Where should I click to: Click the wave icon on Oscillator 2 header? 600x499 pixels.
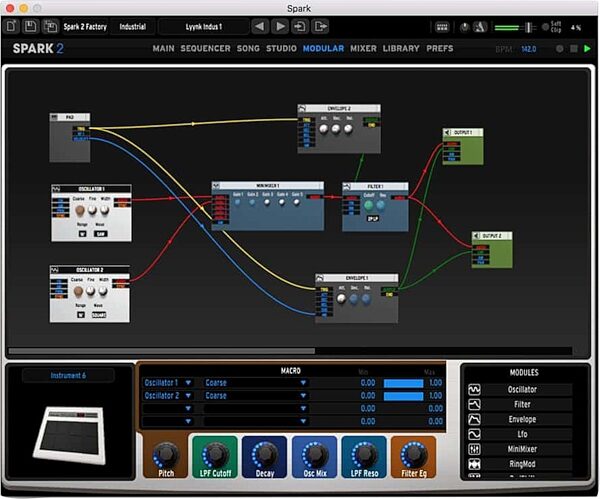click(55, 270)
